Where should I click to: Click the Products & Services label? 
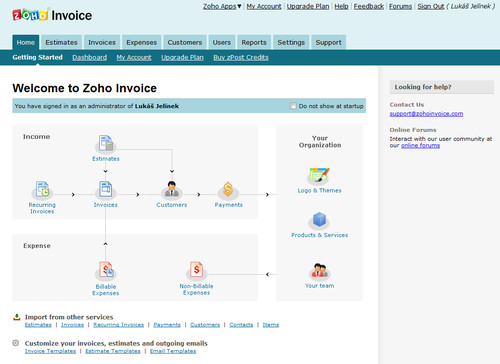319,235
